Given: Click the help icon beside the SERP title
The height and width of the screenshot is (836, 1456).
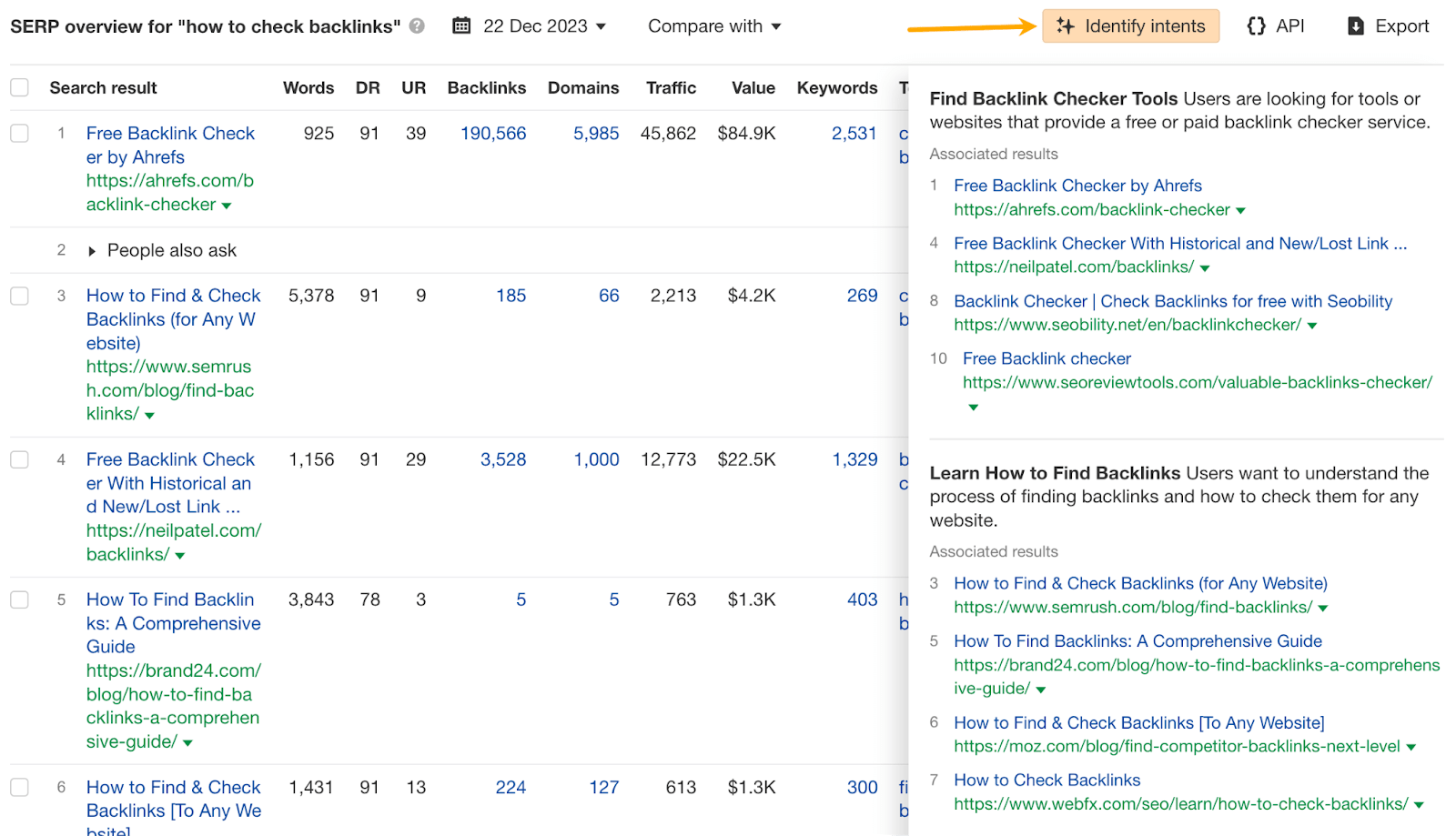Looking at the screenshot, I should (x=418, y=26).
